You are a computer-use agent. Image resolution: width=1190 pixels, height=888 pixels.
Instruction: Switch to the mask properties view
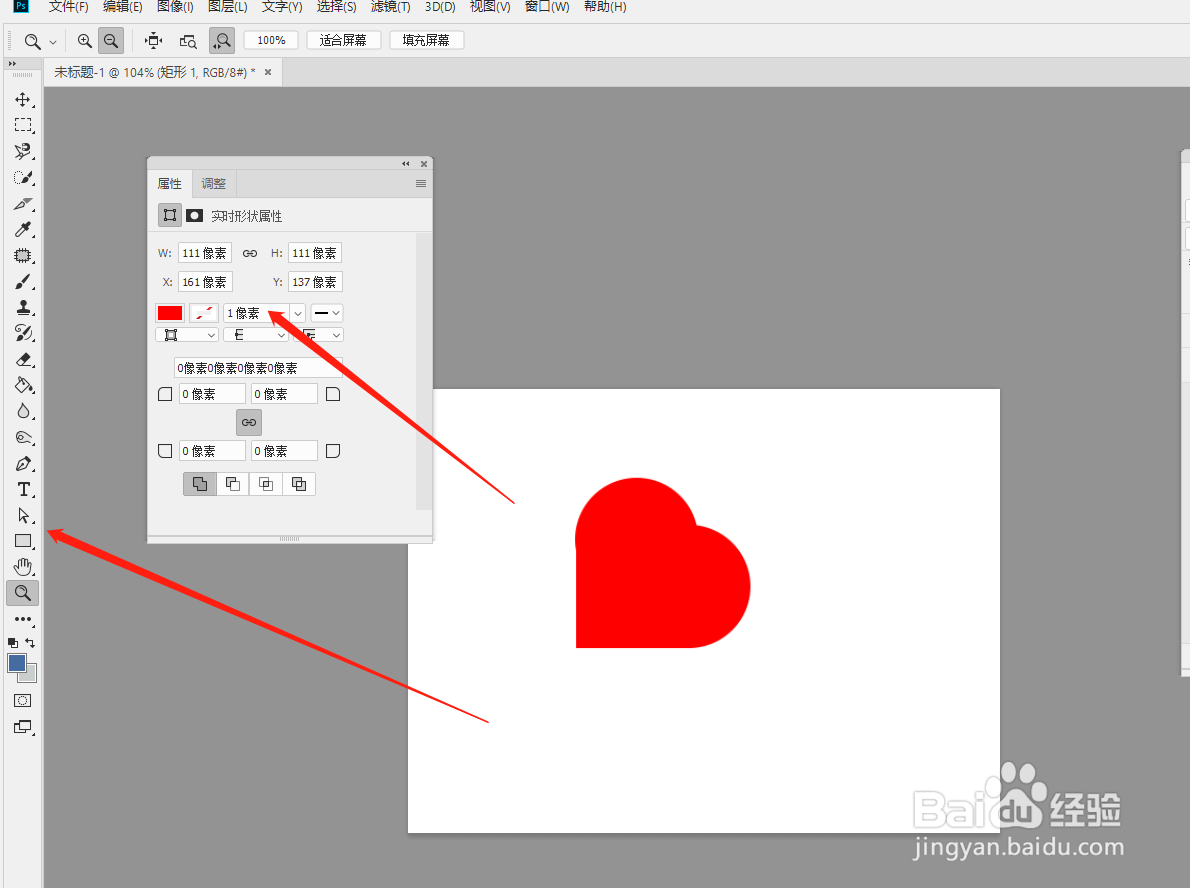pos(194,215)
